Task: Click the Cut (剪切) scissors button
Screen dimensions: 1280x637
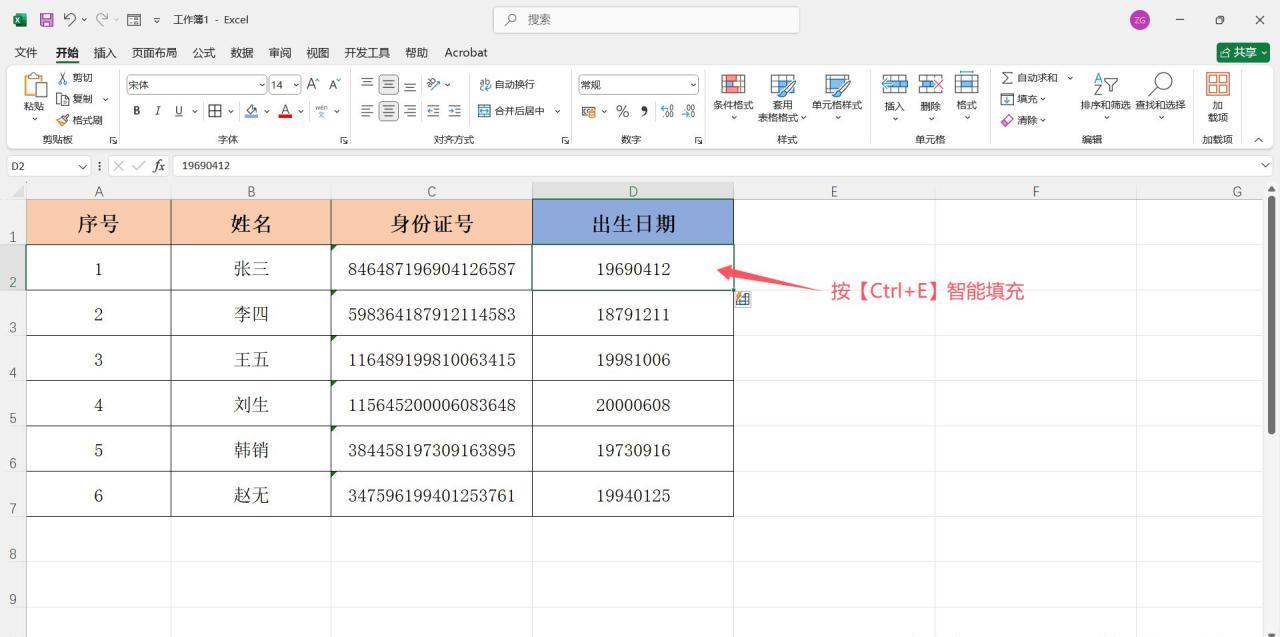Action: coord(75,78)
